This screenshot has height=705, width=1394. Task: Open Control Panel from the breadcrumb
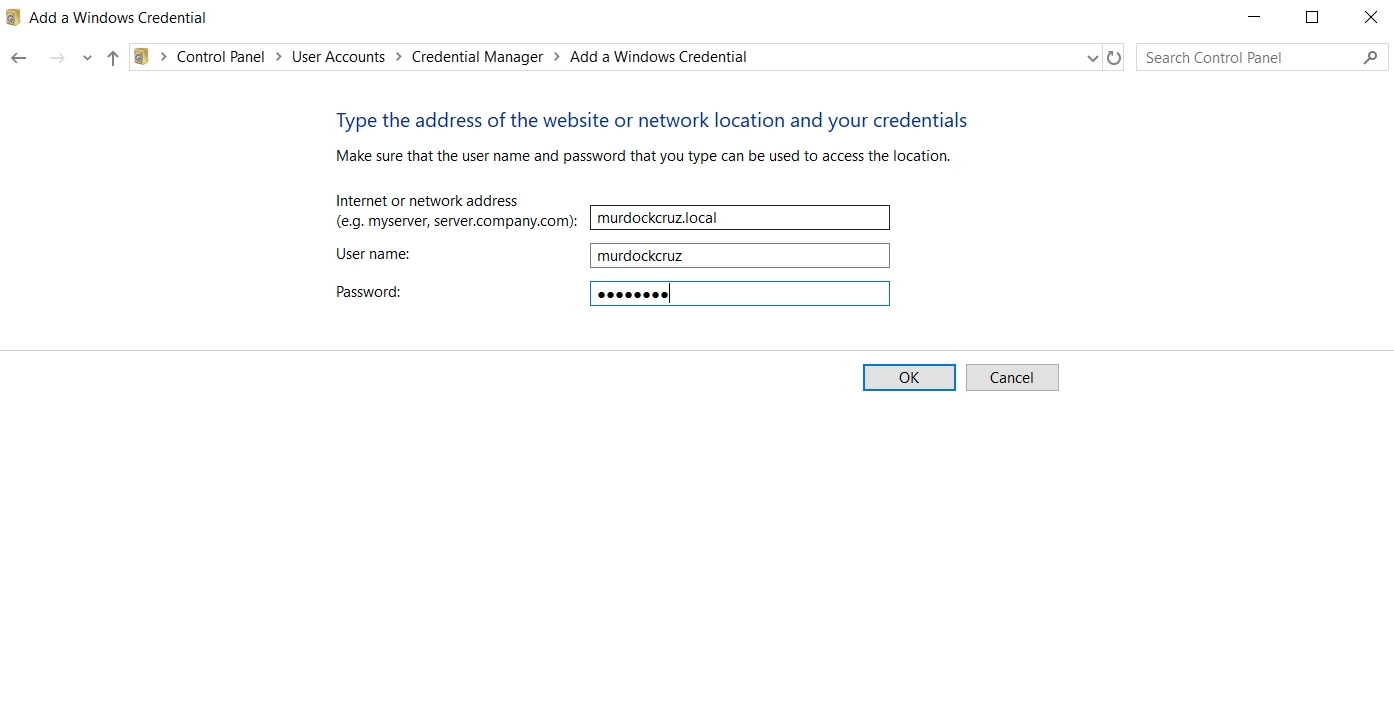(220, 57)
